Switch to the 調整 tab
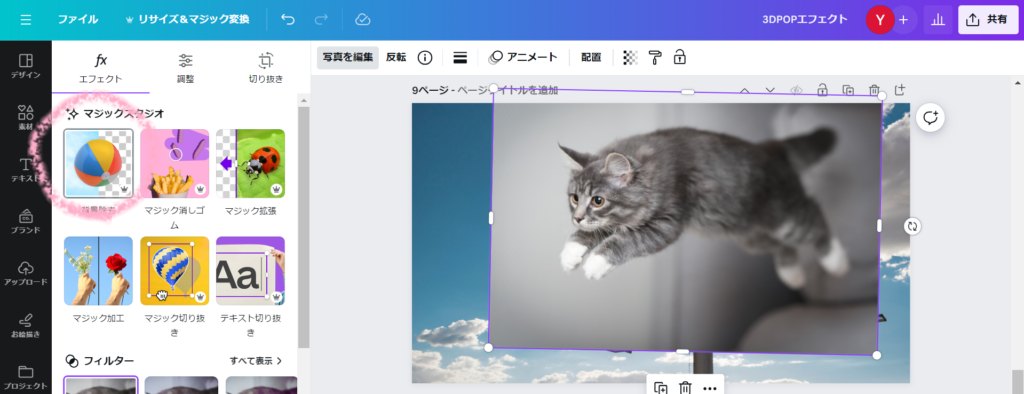Image resolution: width=1024 pixels, height=394 pixels. coord(185,68)
